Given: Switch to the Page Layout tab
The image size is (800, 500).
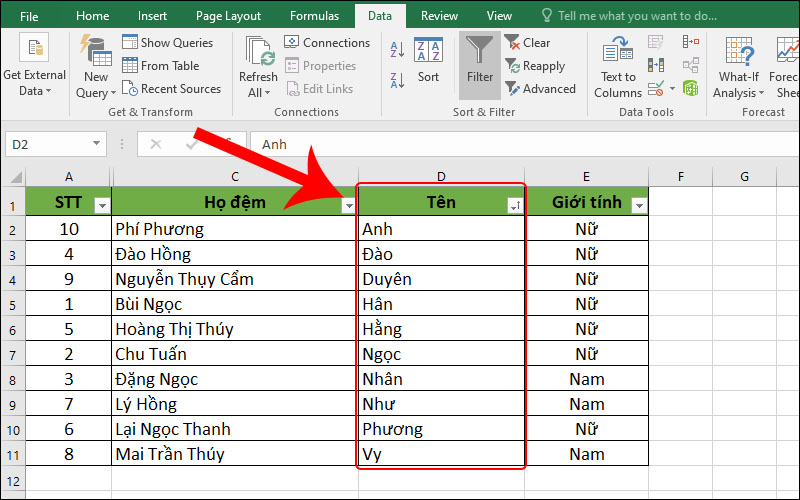Looking at the screenshot, I should (228, 16).
